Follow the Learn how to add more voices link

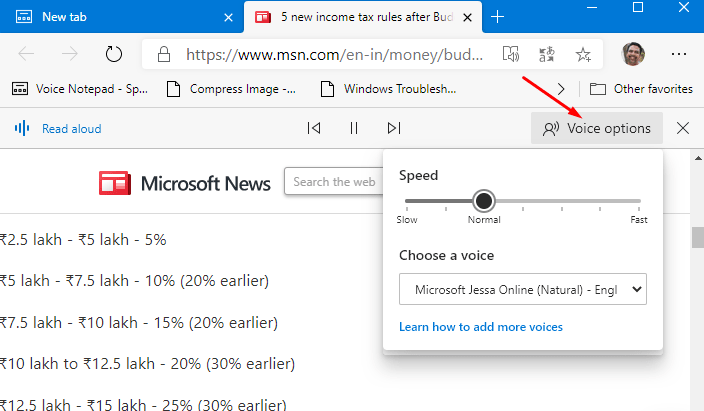(480, 327)
